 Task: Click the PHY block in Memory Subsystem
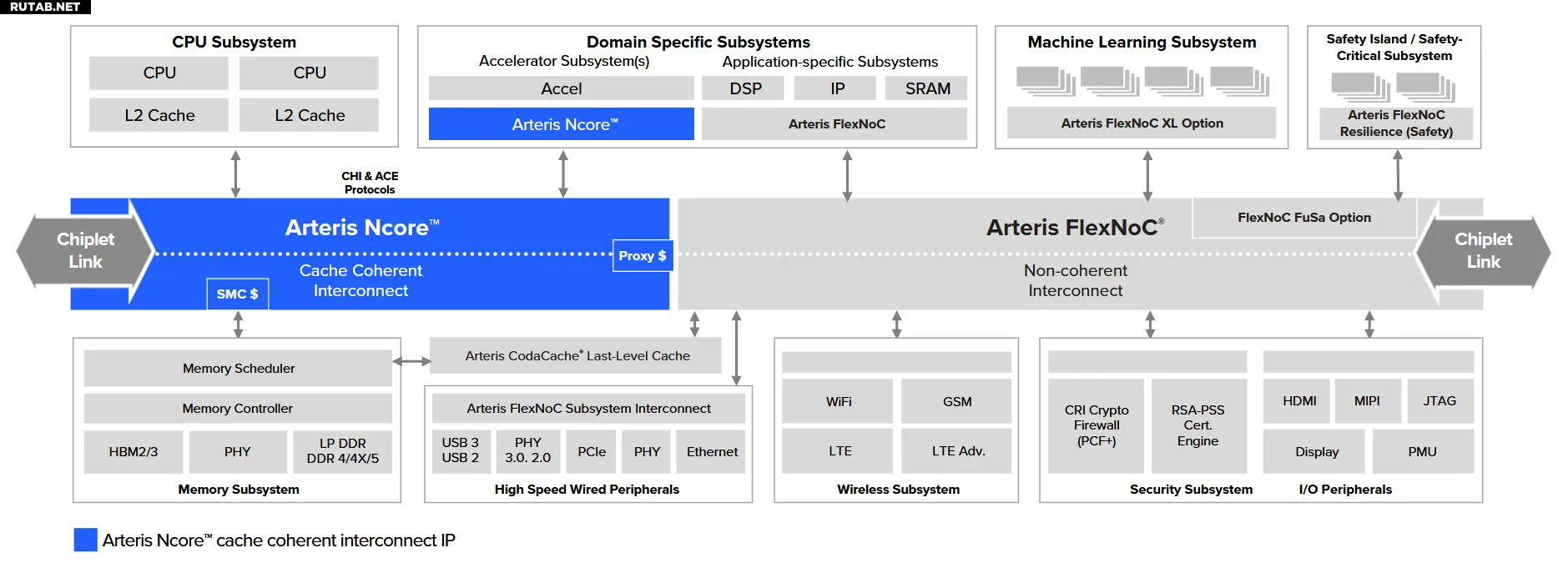(x=238, y=452)
